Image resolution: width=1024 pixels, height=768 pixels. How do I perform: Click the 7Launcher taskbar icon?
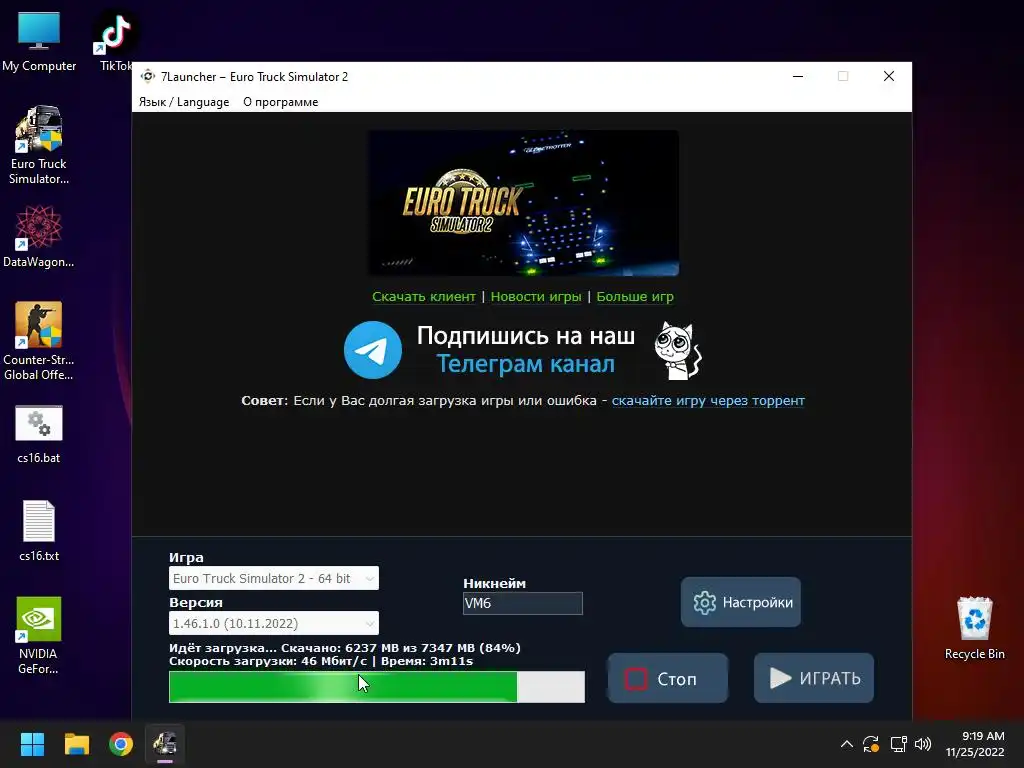(165, 744)
